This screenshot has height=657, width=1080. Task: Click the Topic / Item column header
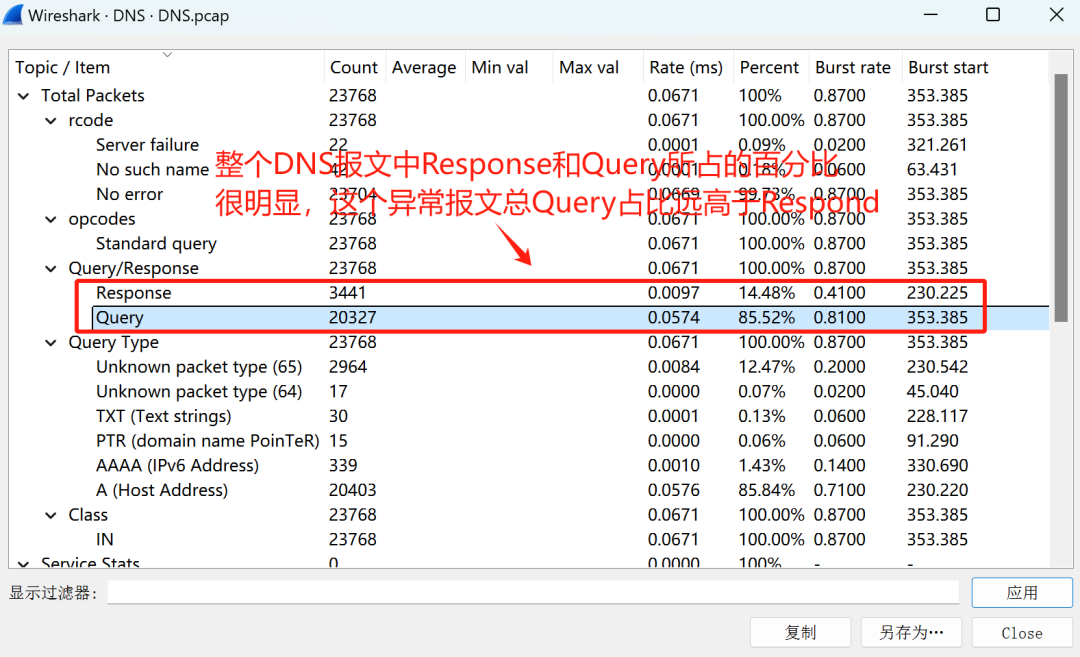(x=63, y=68)
